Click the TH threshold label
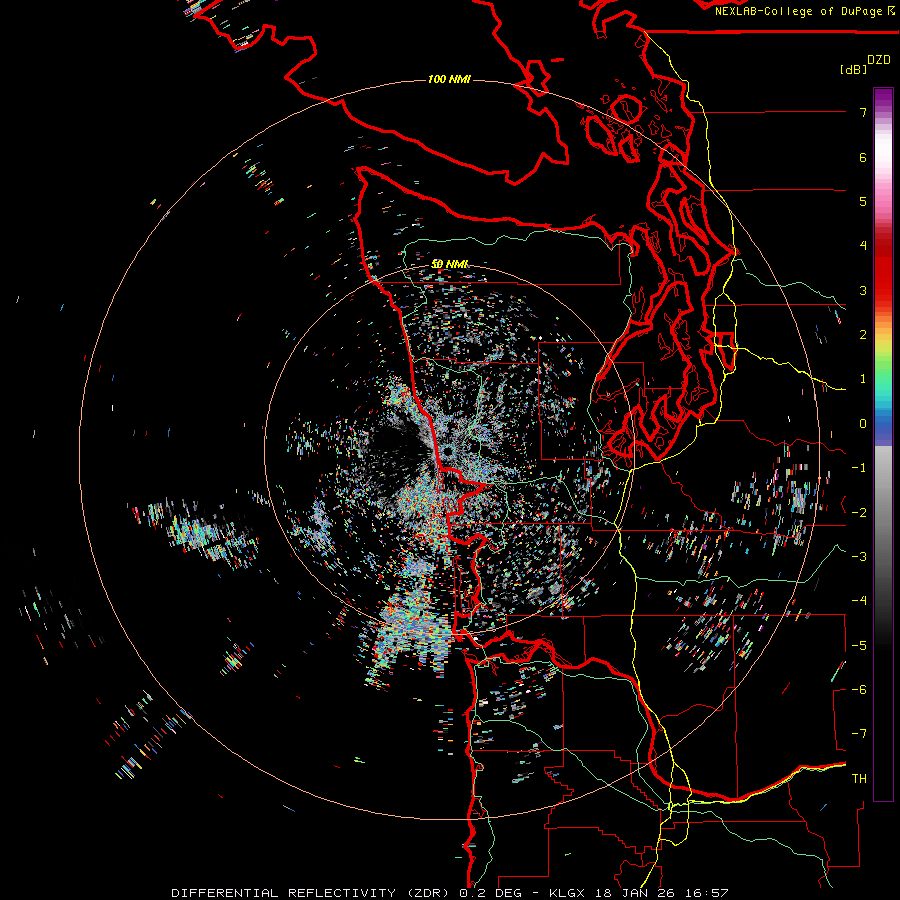Screen dimensions: 900x900 (859, 779)
